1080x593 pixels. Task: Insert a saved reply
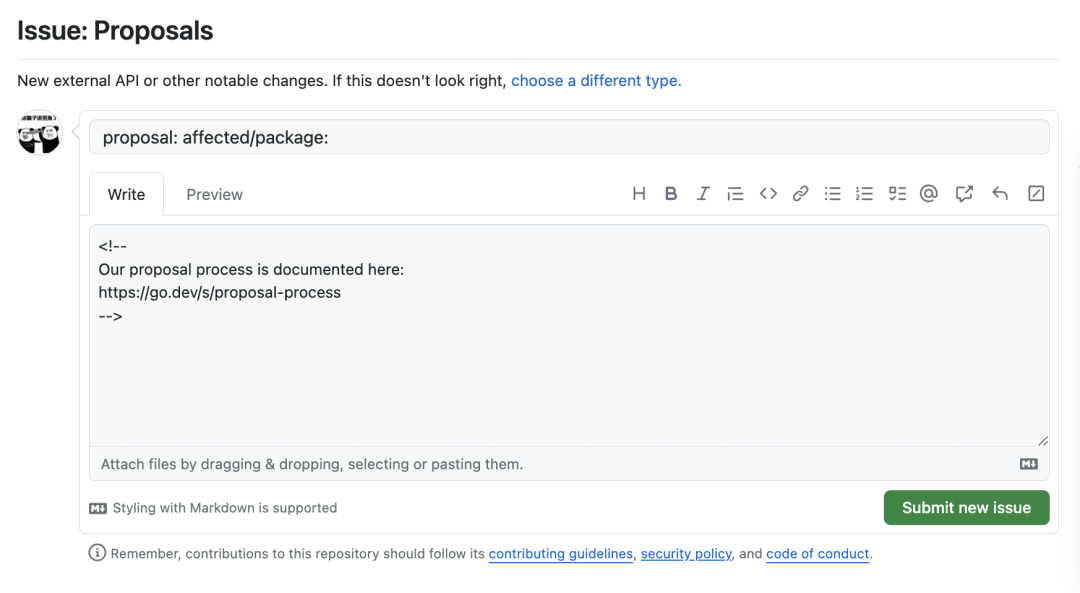coord(999,194)
